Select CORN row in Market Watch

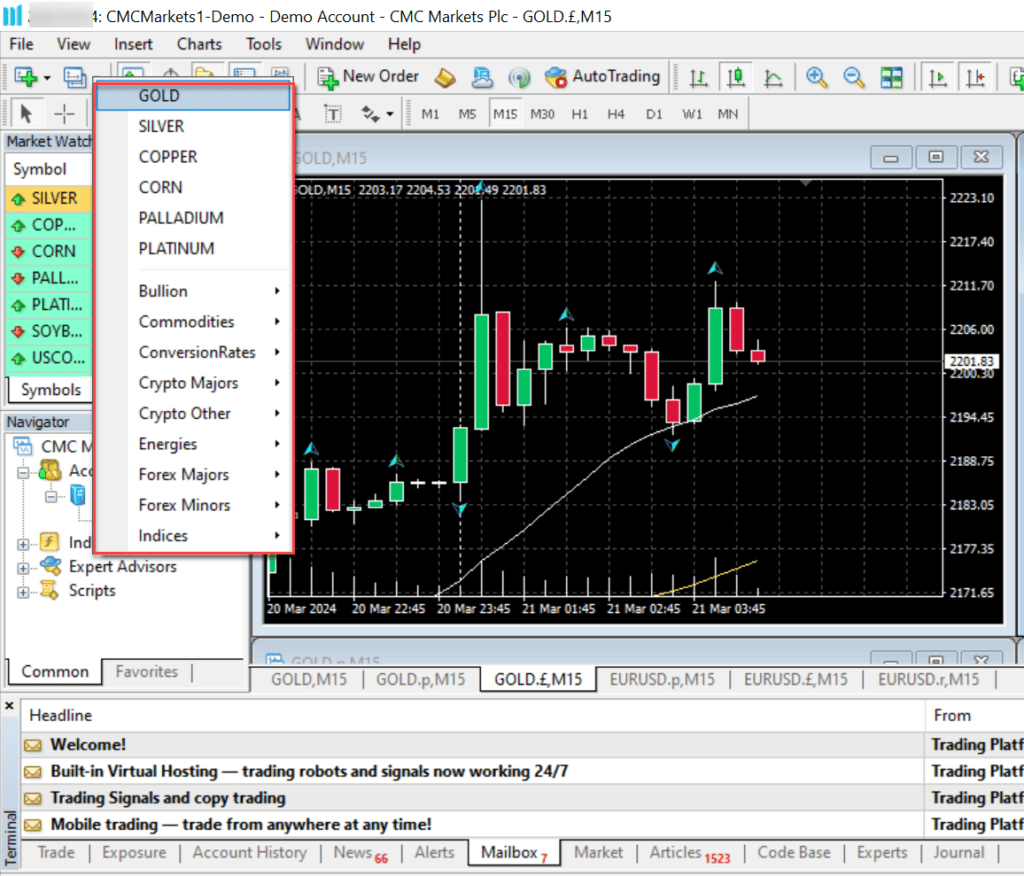[48, 251]
